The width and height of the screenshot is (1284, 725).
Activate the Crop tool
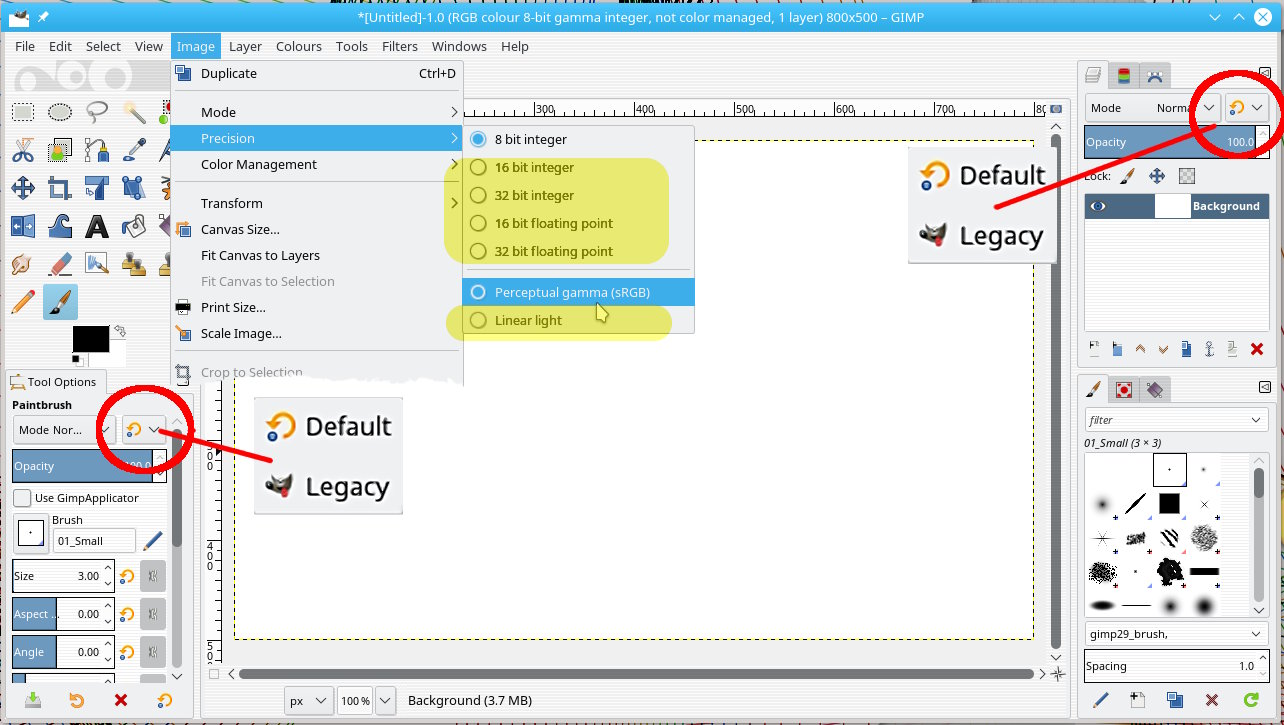coord(60,188)
